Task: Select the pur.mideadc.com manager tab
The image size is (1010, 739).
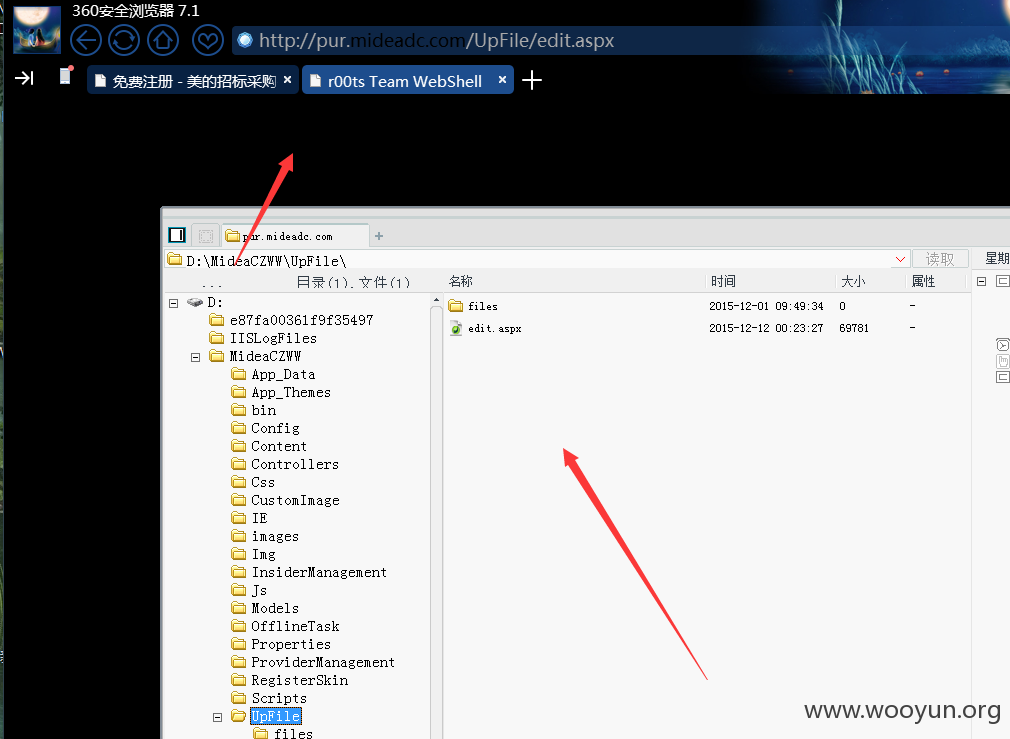Action: (x=296, y=236)
